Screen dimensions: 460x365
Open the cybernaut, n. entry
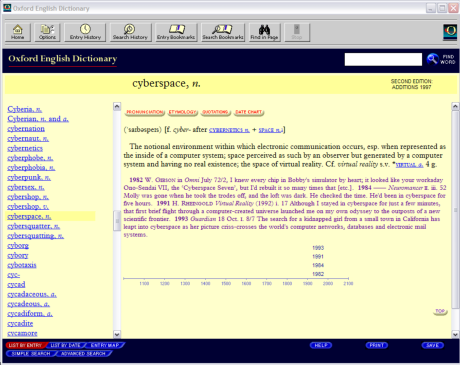tap(28, 138)
